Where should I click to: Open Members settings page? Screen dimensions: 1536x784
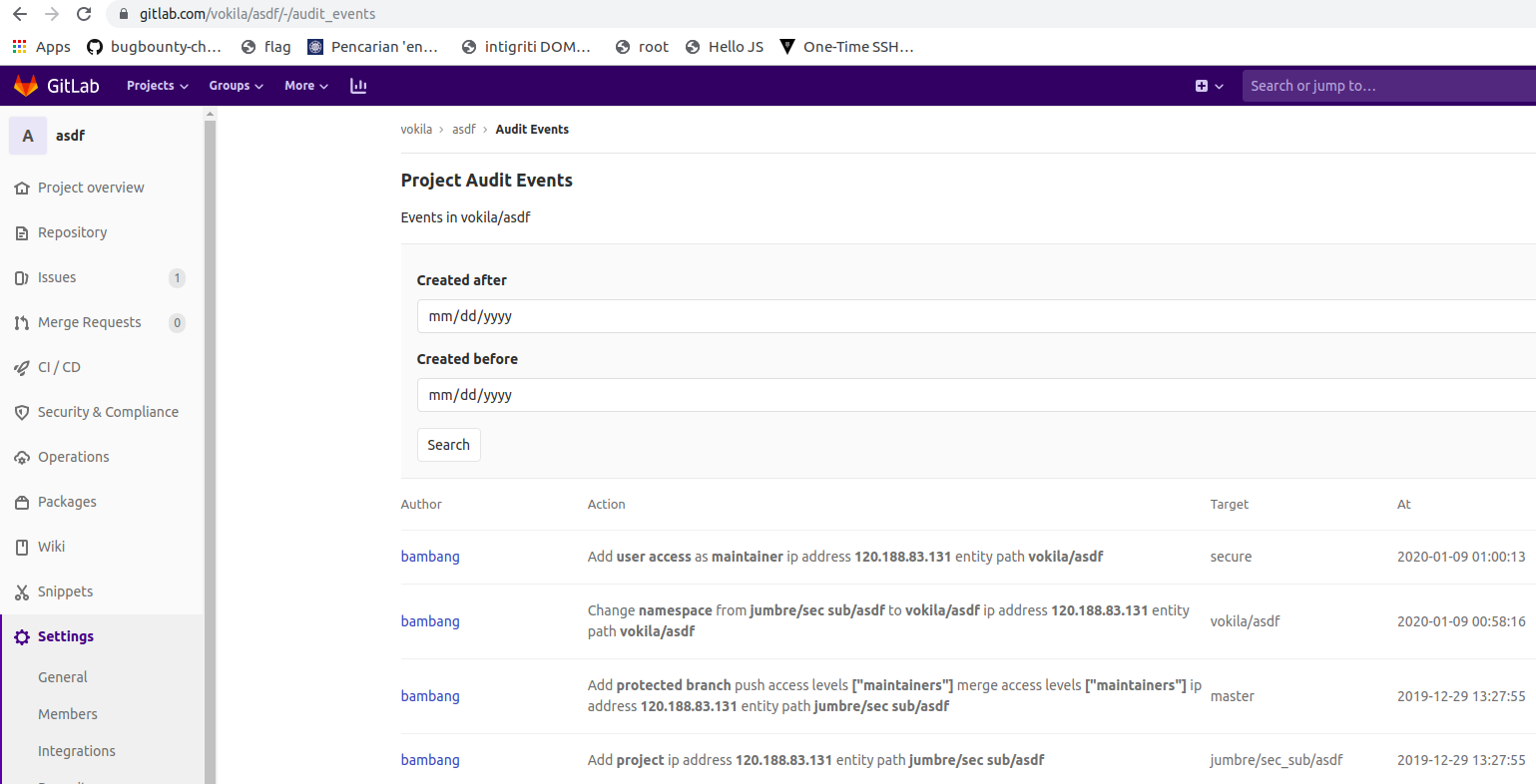click(68, 714)
